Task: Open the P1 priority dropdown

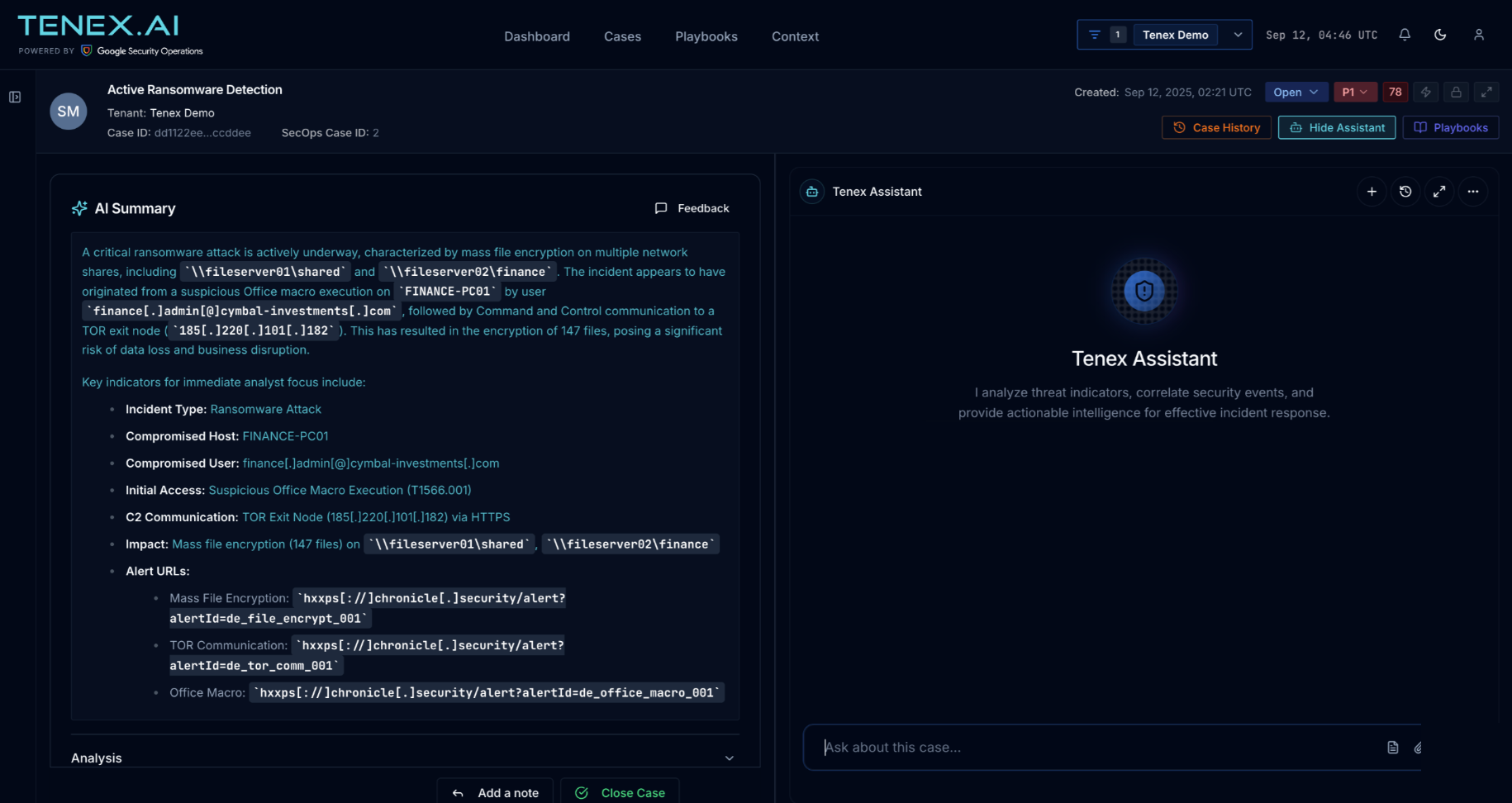Action: click(x=1355, y=92)
